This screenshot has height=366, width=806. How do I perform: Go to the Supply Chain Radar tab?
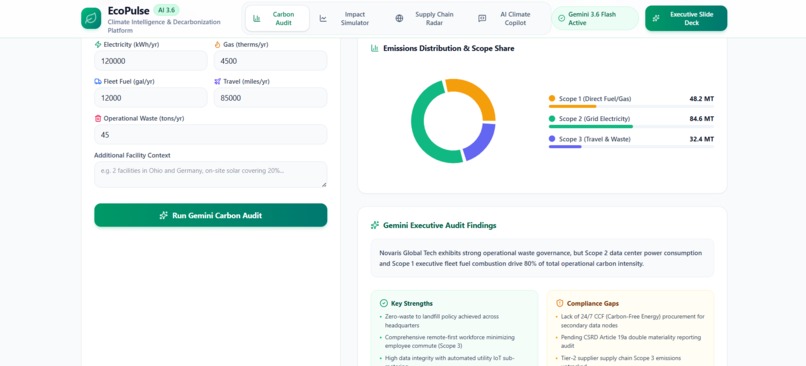(428, 19)
